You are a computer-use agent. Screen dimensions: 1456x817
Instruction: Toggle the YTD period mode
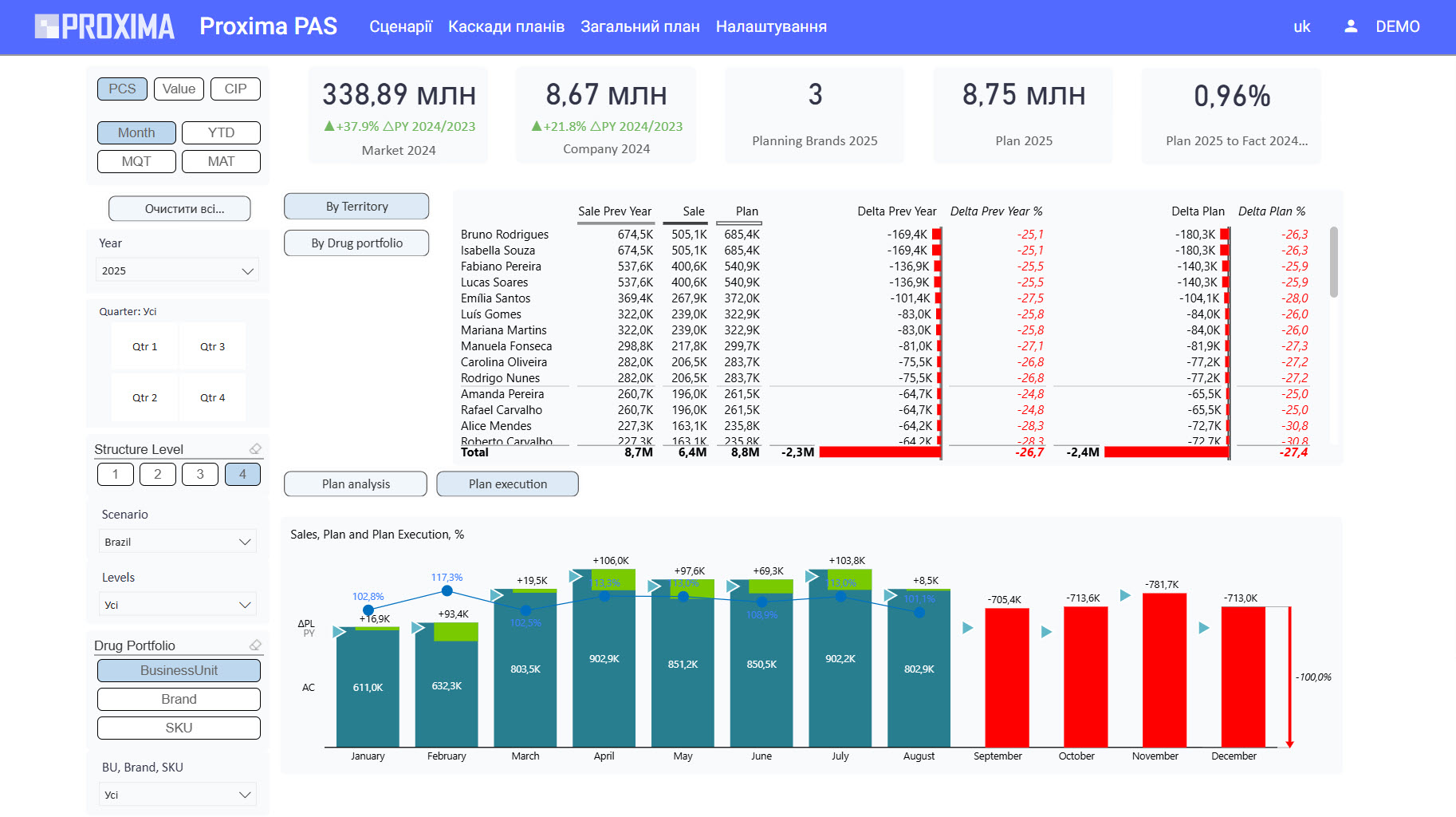tap(221, 132)
